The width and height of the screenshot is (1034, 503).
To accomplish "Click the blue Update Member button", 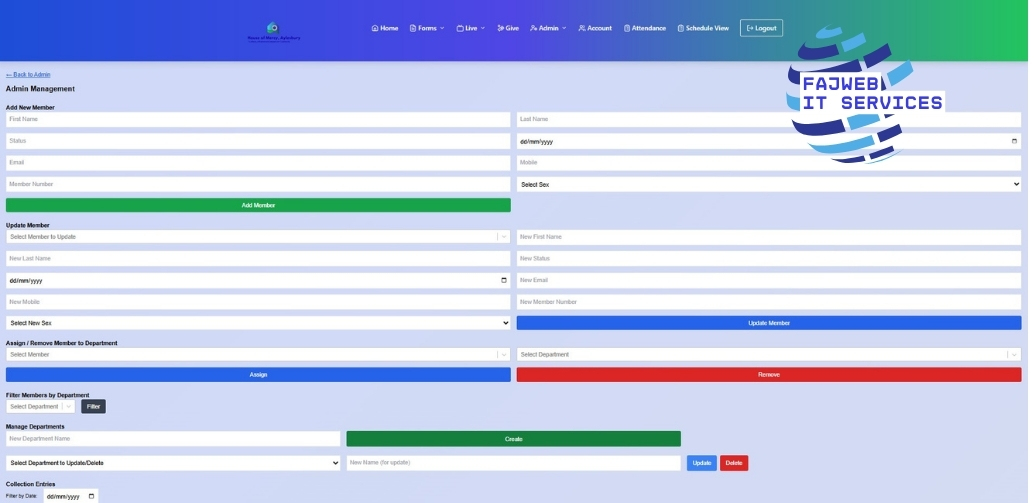I will click(769, 323).
